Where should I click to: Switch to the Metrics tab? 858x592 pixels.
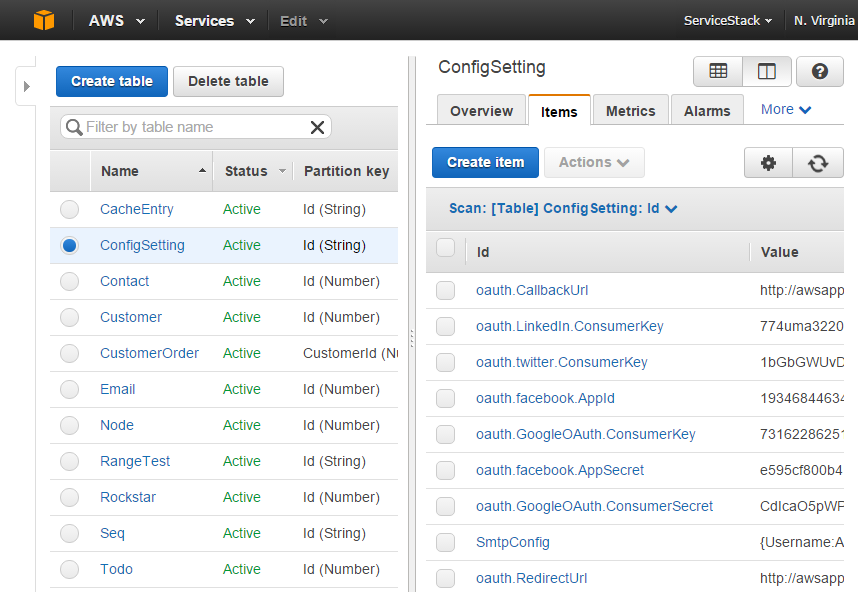point(630,111)
